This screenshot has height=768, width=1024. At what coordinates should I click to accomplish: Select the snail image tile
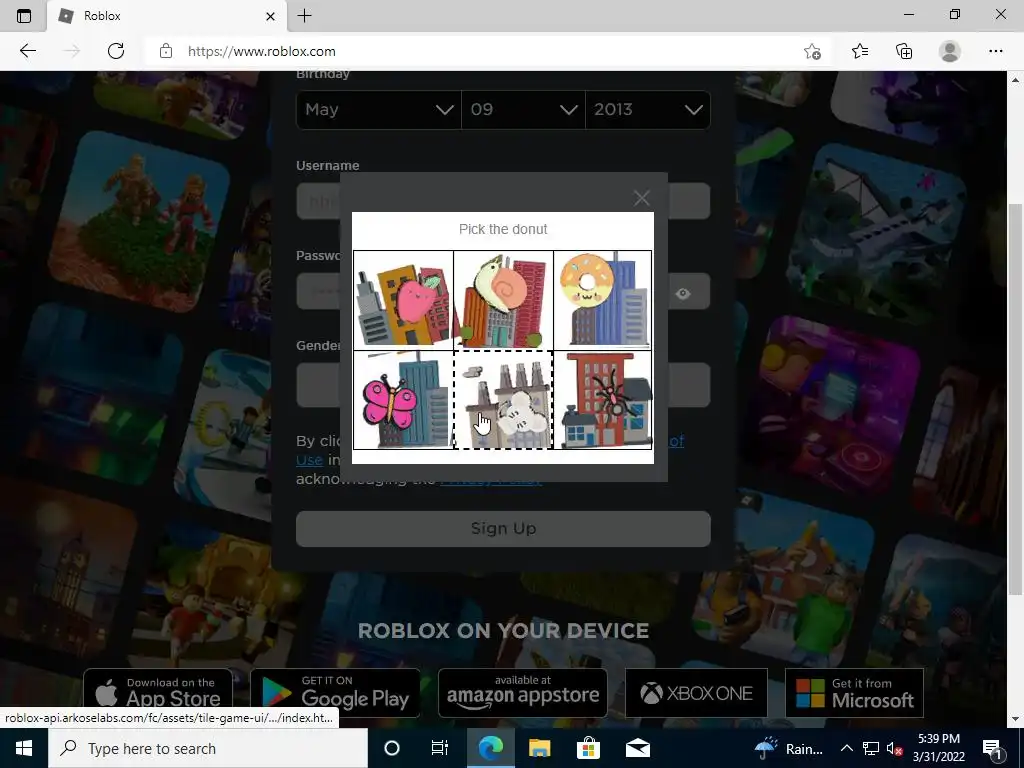[503, 300]
